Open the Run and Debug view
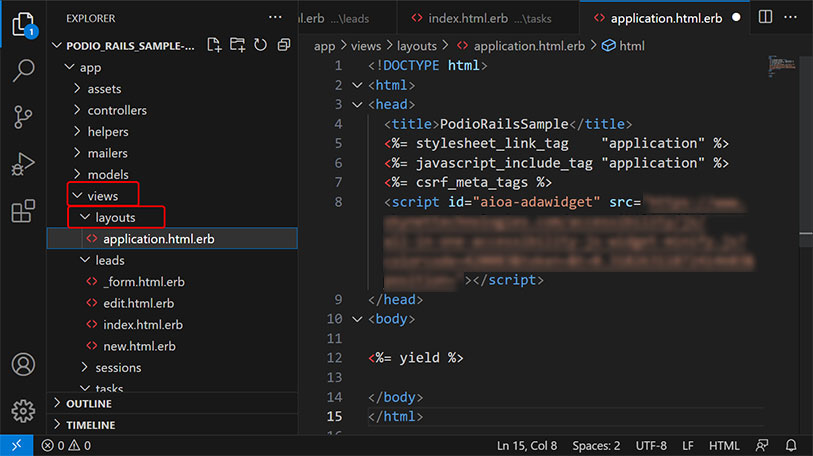This screenshot has width=813, height=456. pyautogui.click(x=23, y=164)
